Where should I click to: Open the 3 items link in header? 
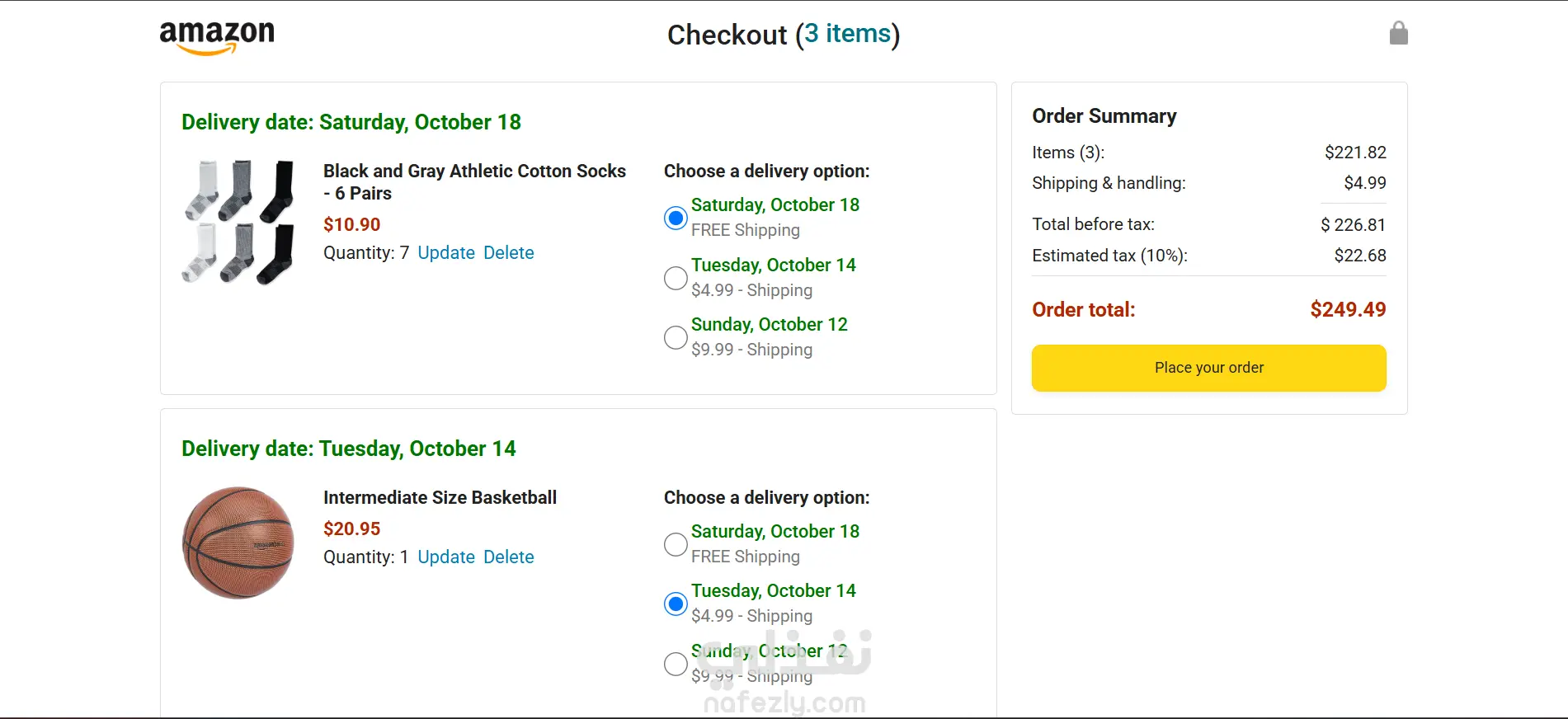(848, 34)
